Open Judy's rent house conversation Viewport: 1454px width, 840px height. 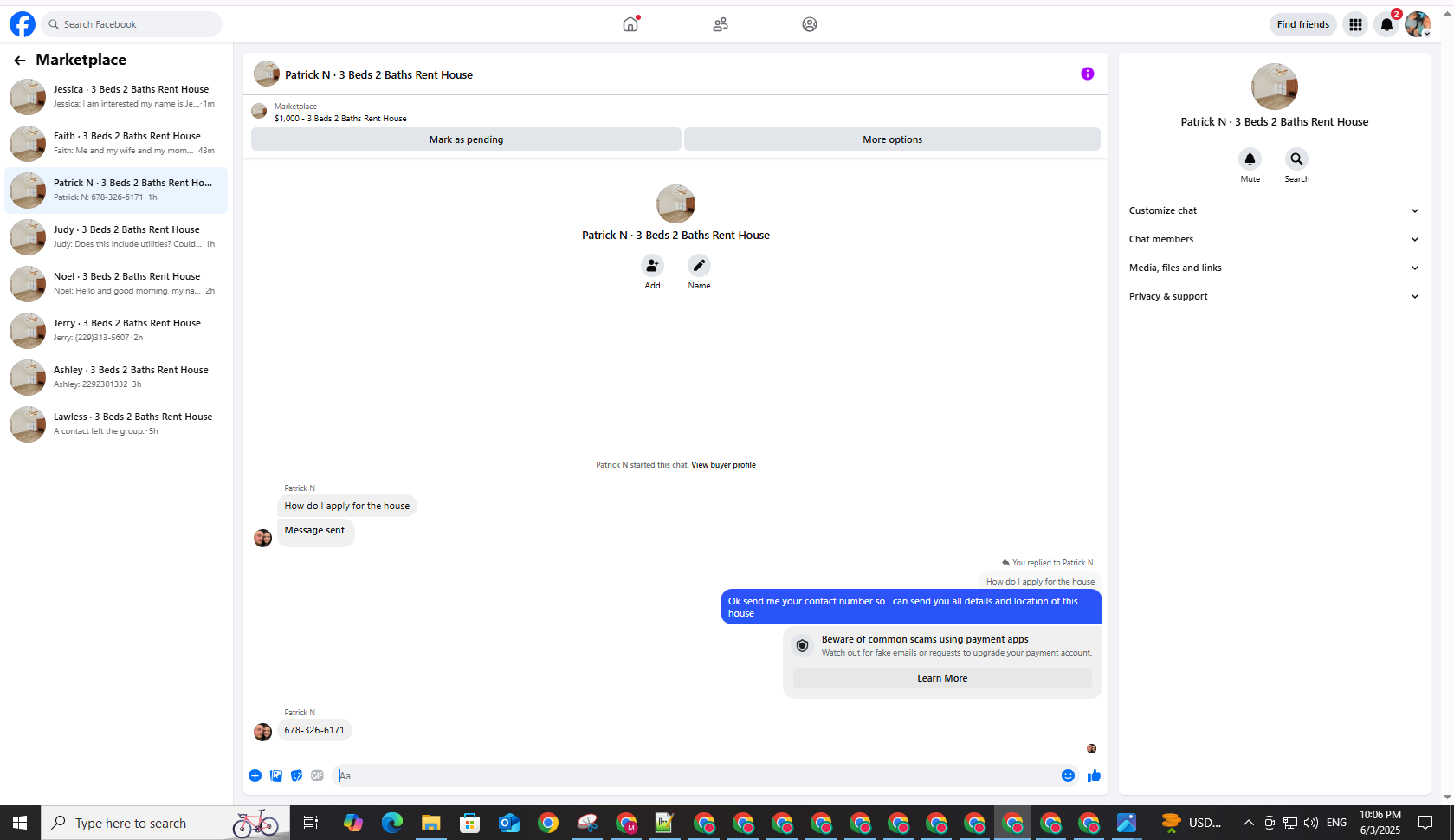(116, 237)
